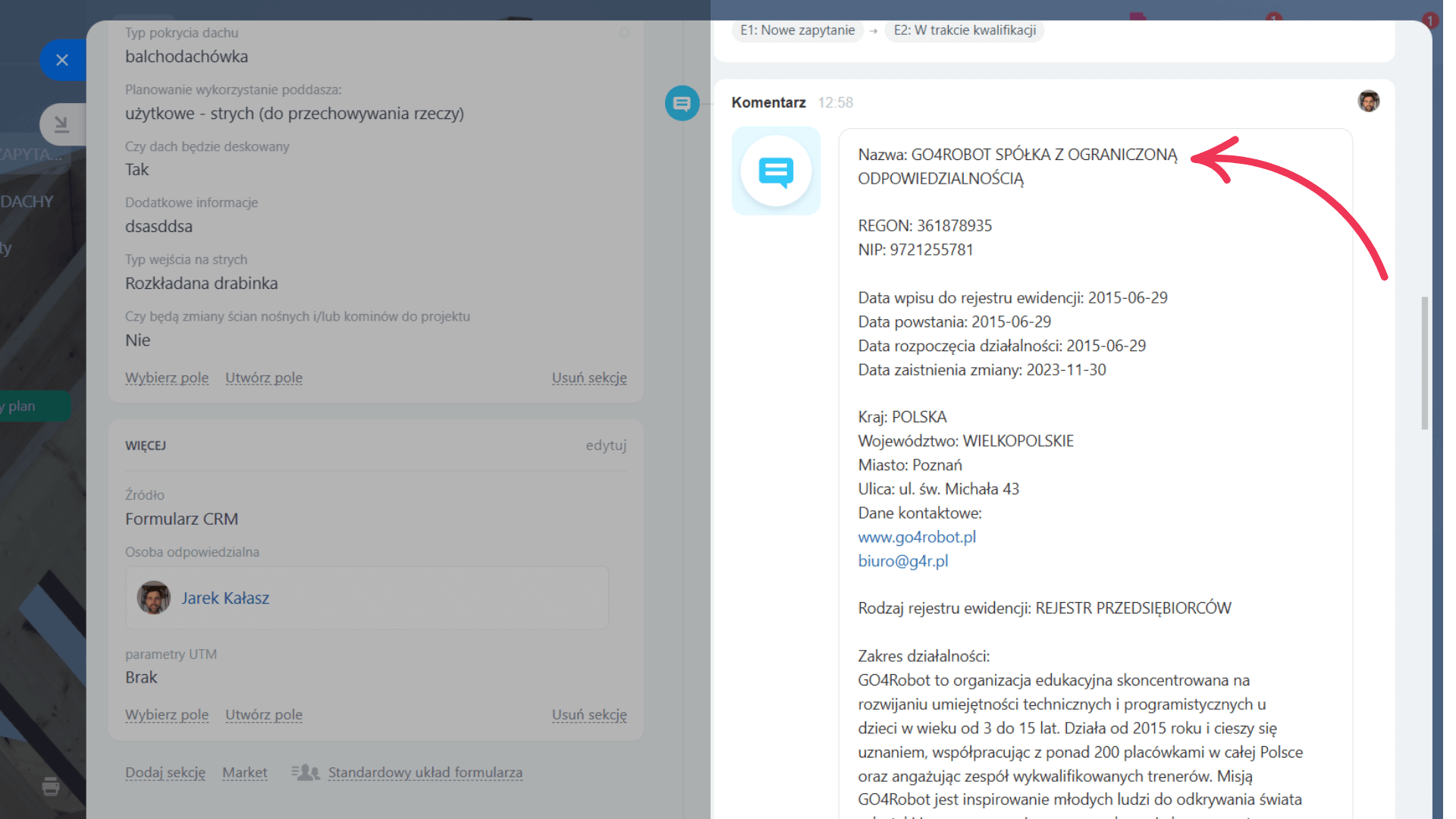Click the 'Miasto: Poznań' line

pyautogui.click(x=910, y=465)
